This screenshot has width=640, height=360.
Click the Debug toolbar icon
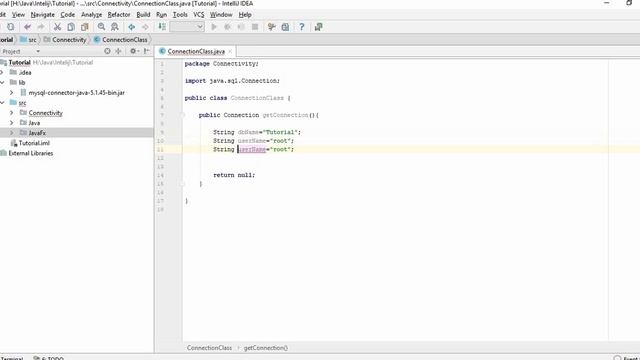(227, 27)
